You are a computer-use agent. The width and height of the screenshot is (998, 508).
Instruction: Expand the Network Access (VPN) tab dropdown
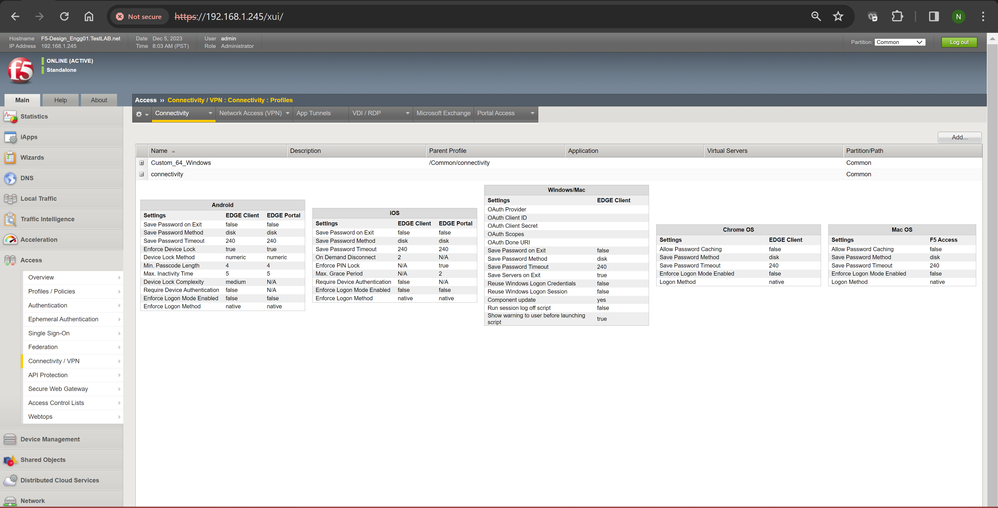[x=287, y=114]
